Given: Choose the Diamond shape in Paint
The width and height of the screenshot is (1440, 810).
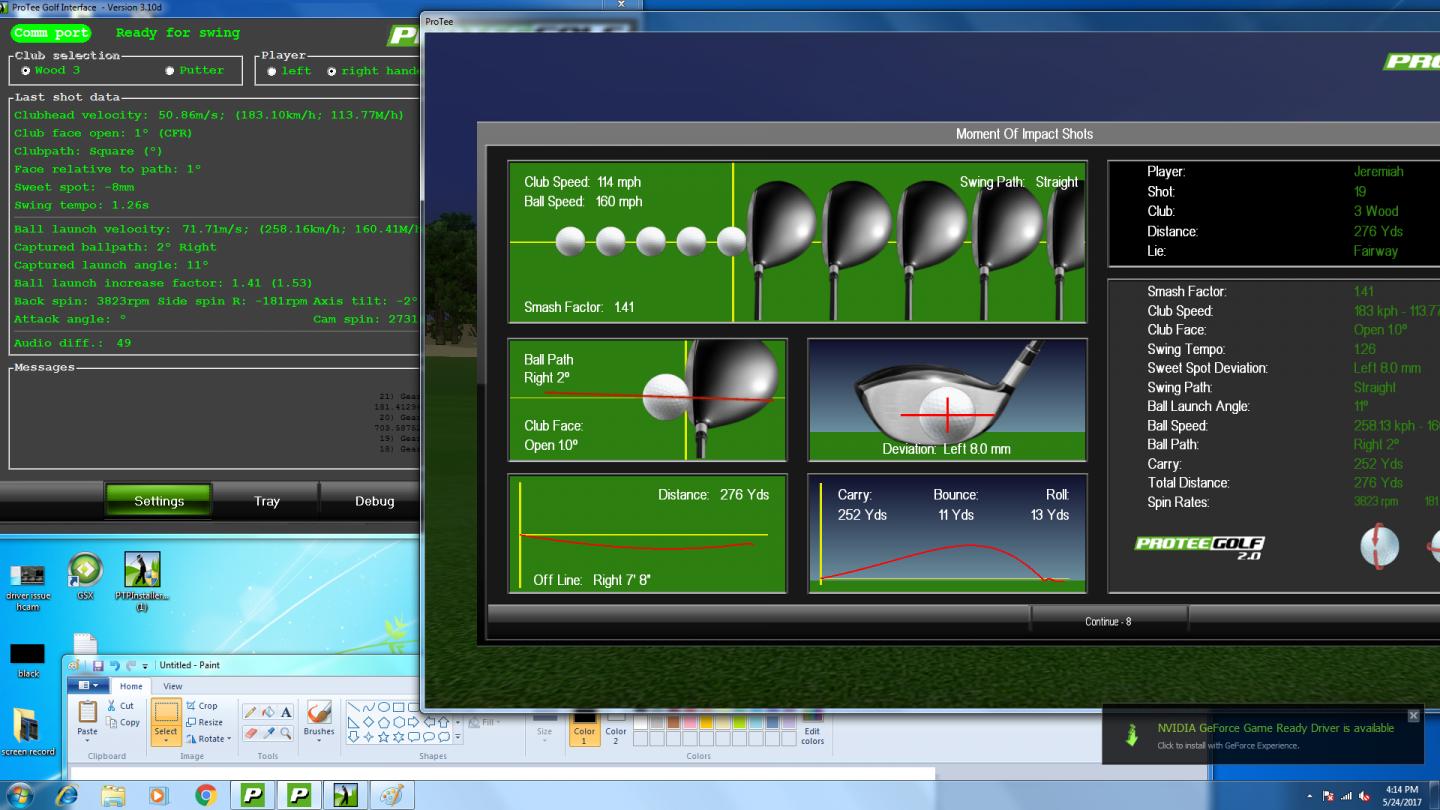Looking at the screenshot, I should [368, 722].
